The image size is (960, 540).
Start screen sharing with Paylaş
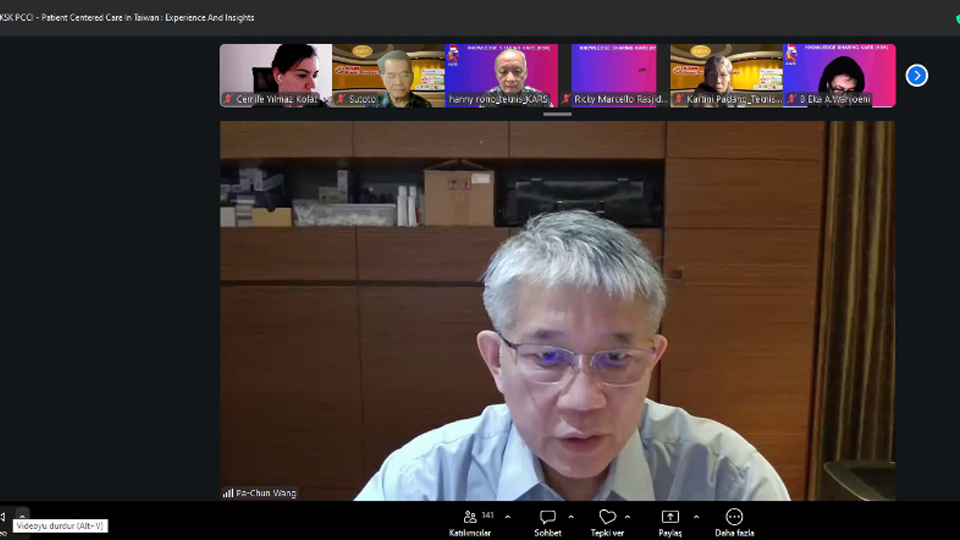tap(670, 523)
